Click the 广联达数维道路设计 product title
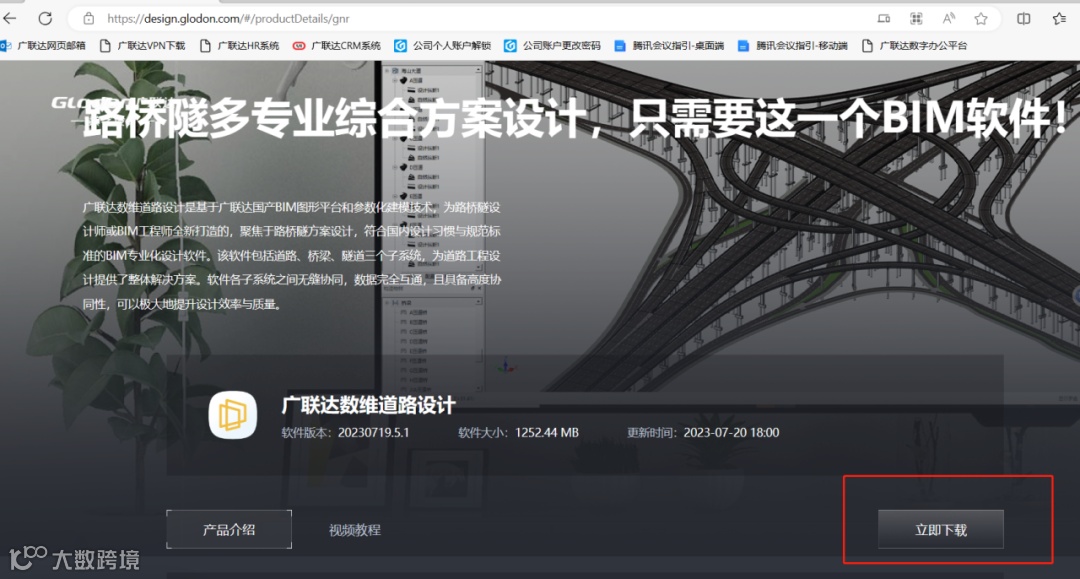 click(x=368, y=406)
